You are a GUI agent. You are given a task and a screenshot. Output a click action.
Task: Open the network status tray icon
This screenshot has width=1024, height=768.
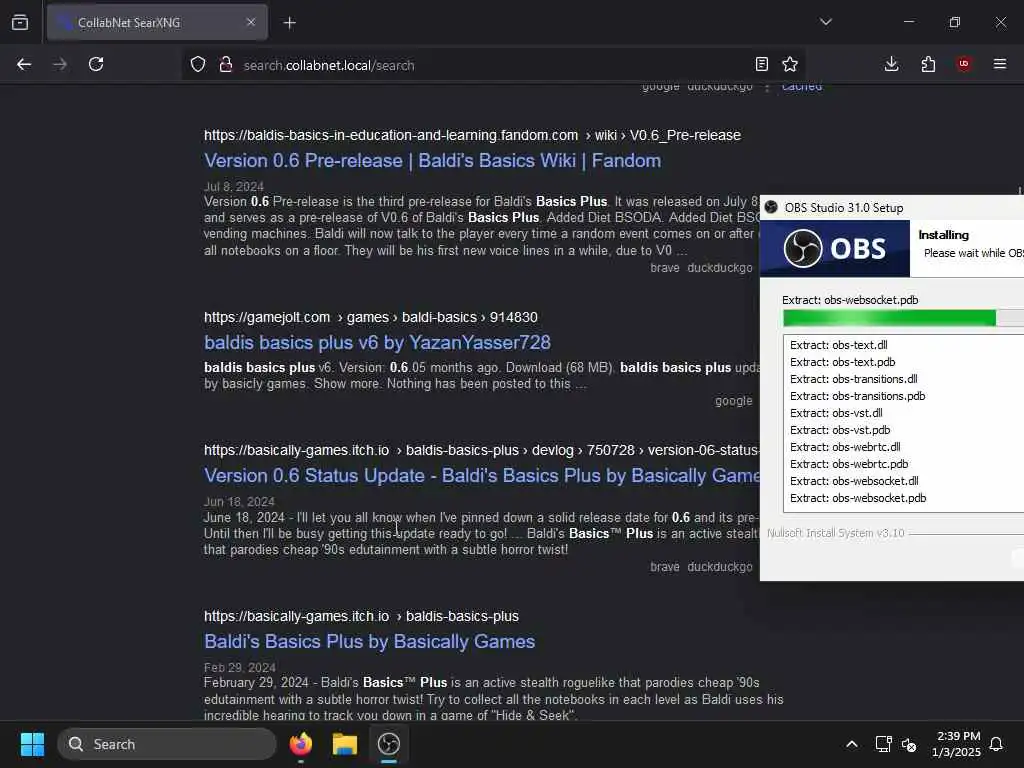(x=883, y=744)
